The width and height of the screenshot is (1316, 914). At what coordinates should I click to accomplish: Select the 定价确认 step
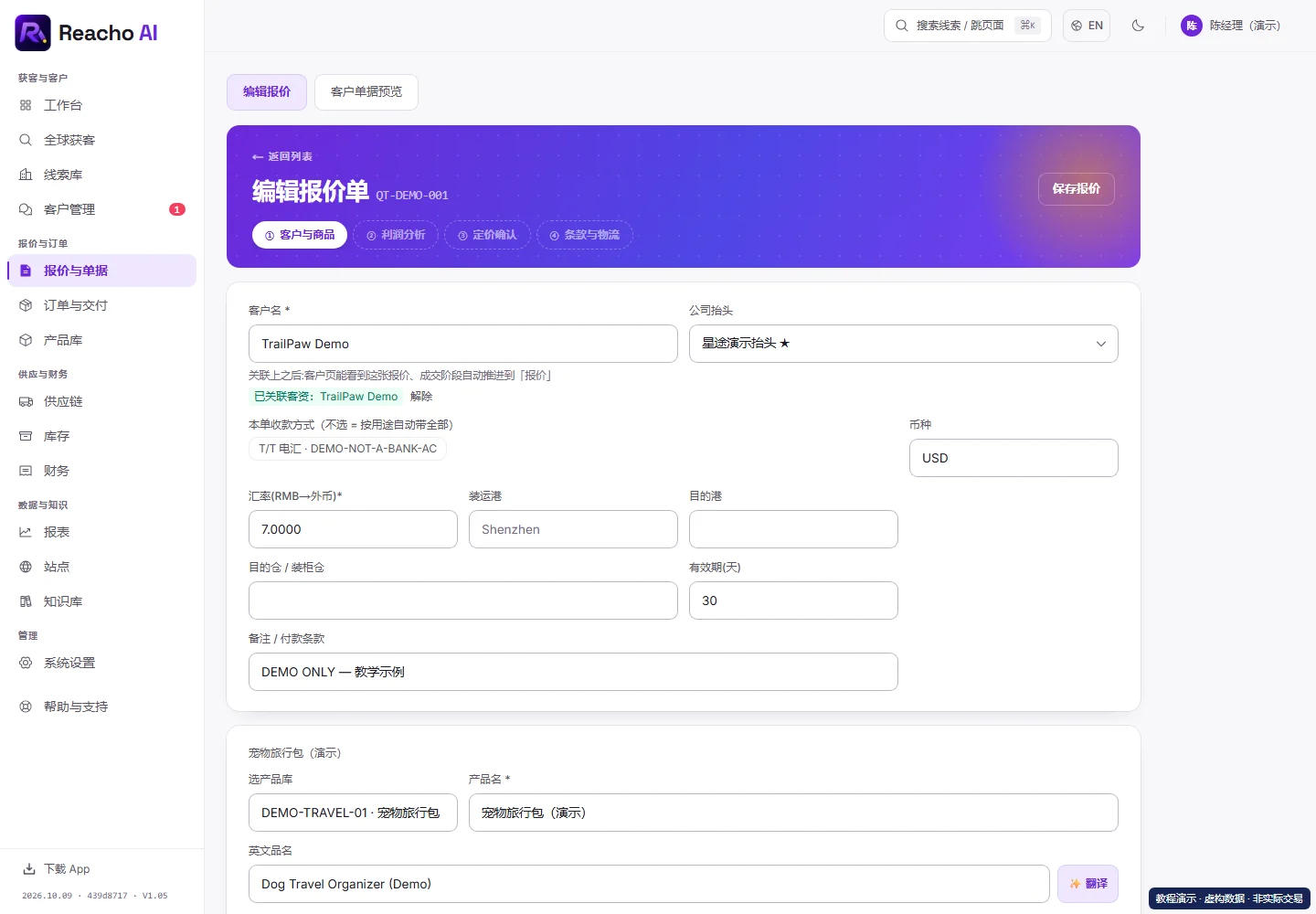pos(487,235)
